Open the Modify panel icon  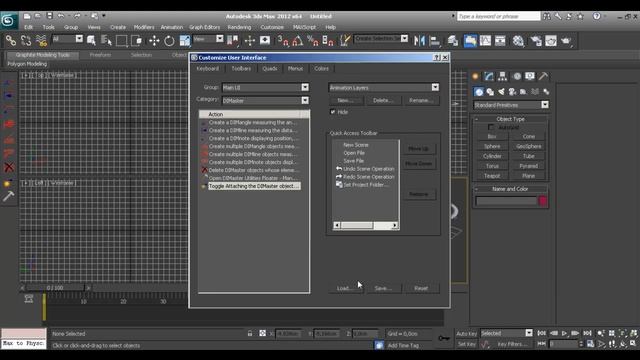tap(489, 76)
